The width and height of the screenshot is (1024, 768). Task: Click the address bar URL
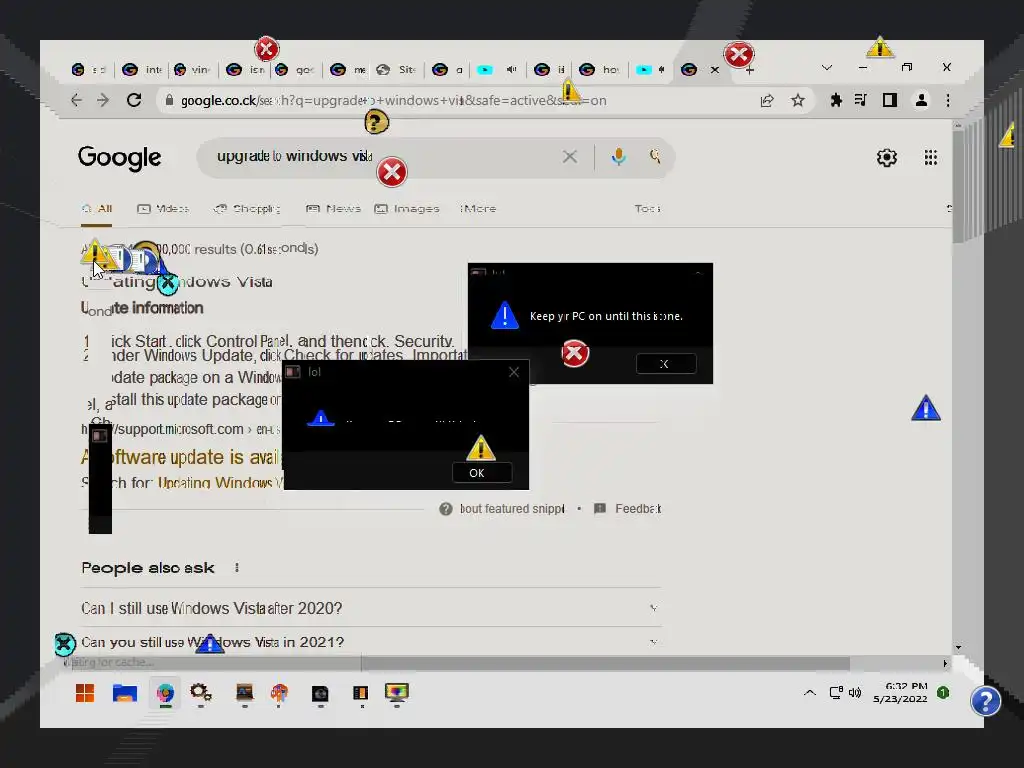click(x=394, y=101)
